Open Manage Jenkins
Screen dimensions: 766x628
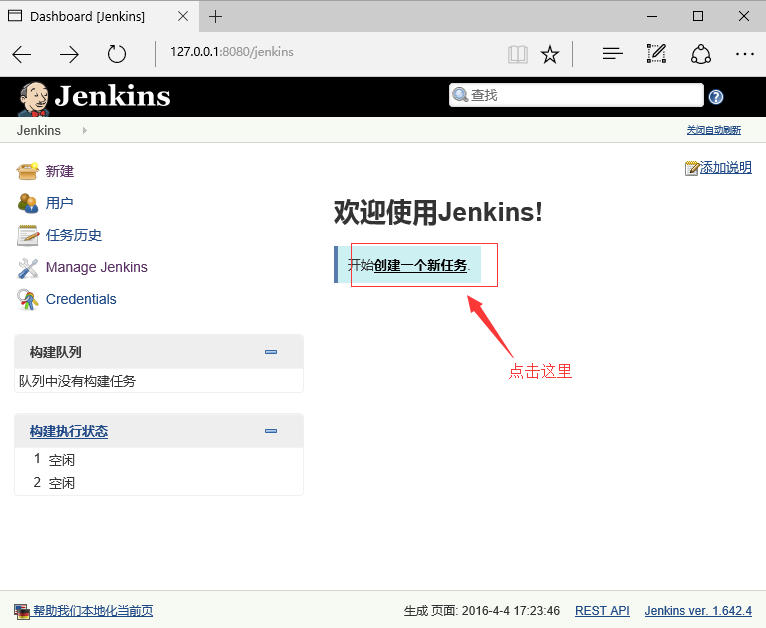(97, 267)
